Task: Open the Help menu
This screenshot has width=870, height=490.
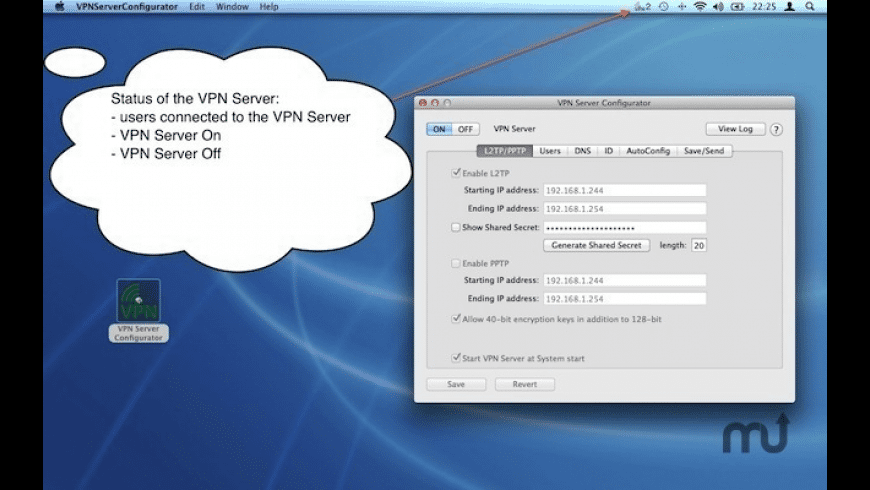Action: click(269, 7)
